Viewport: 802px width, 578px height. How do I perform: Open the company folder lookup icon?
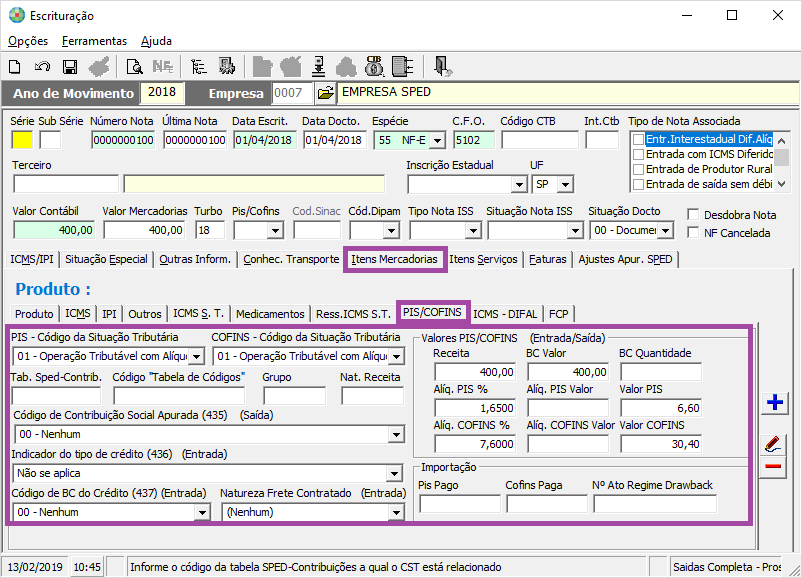pyautogui.click(x=325, y=93)
